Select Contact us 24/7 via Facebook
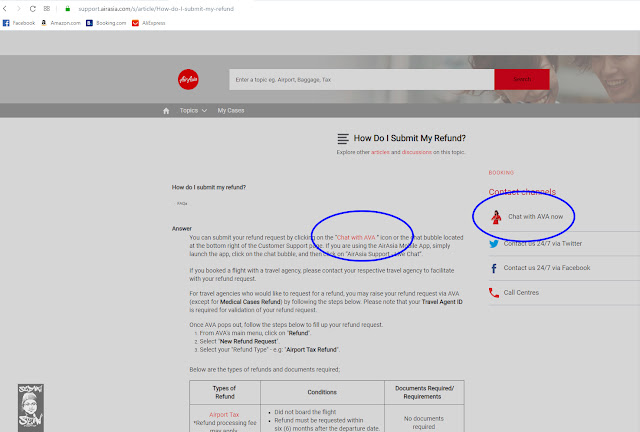The height and width of the screenshot is (432, 640). [x=547, y=268]
